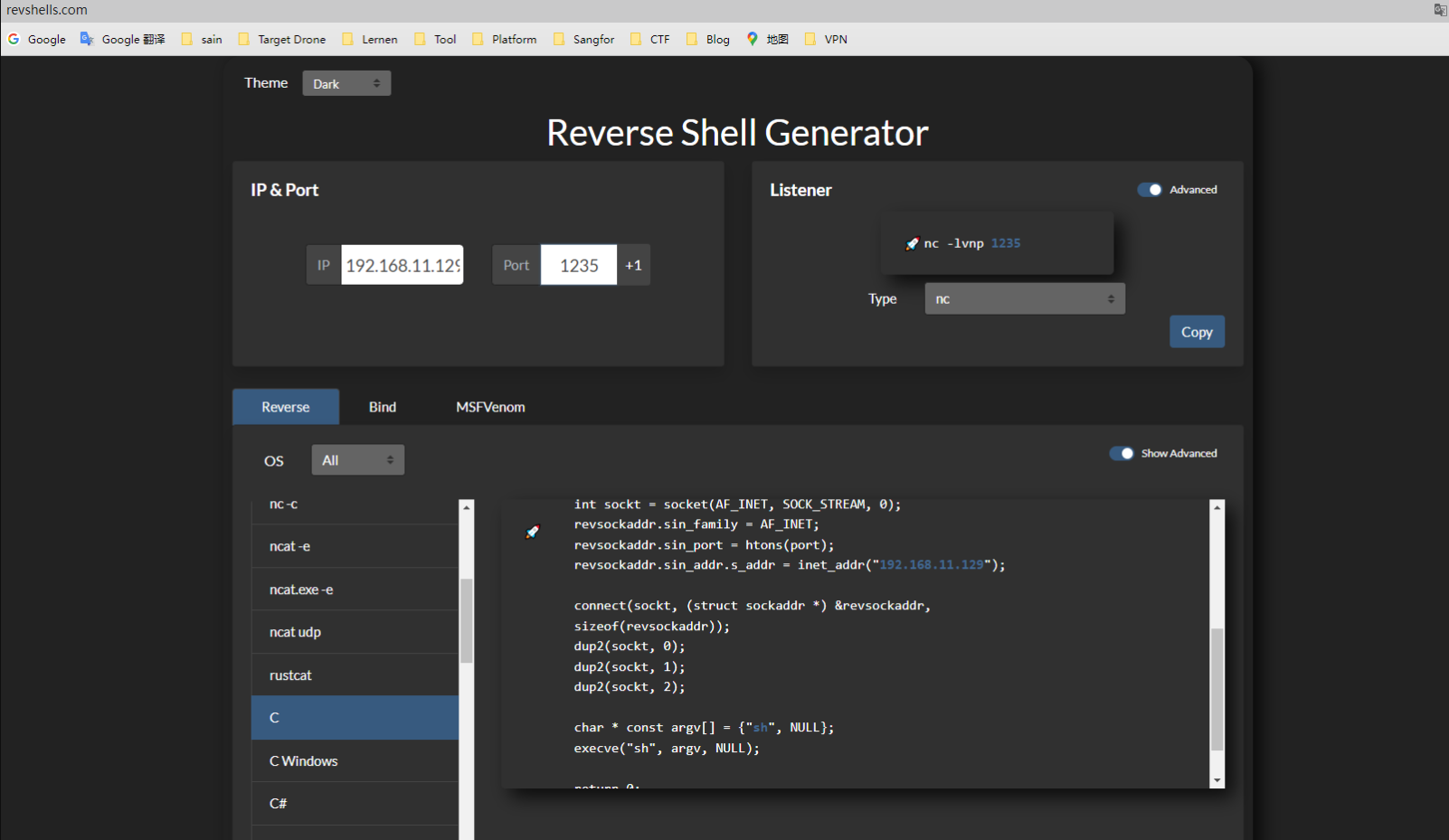Select the ncat.exe -e shell option
Viewport: 1449px width, 840px height.
click(x=355, y=590)
